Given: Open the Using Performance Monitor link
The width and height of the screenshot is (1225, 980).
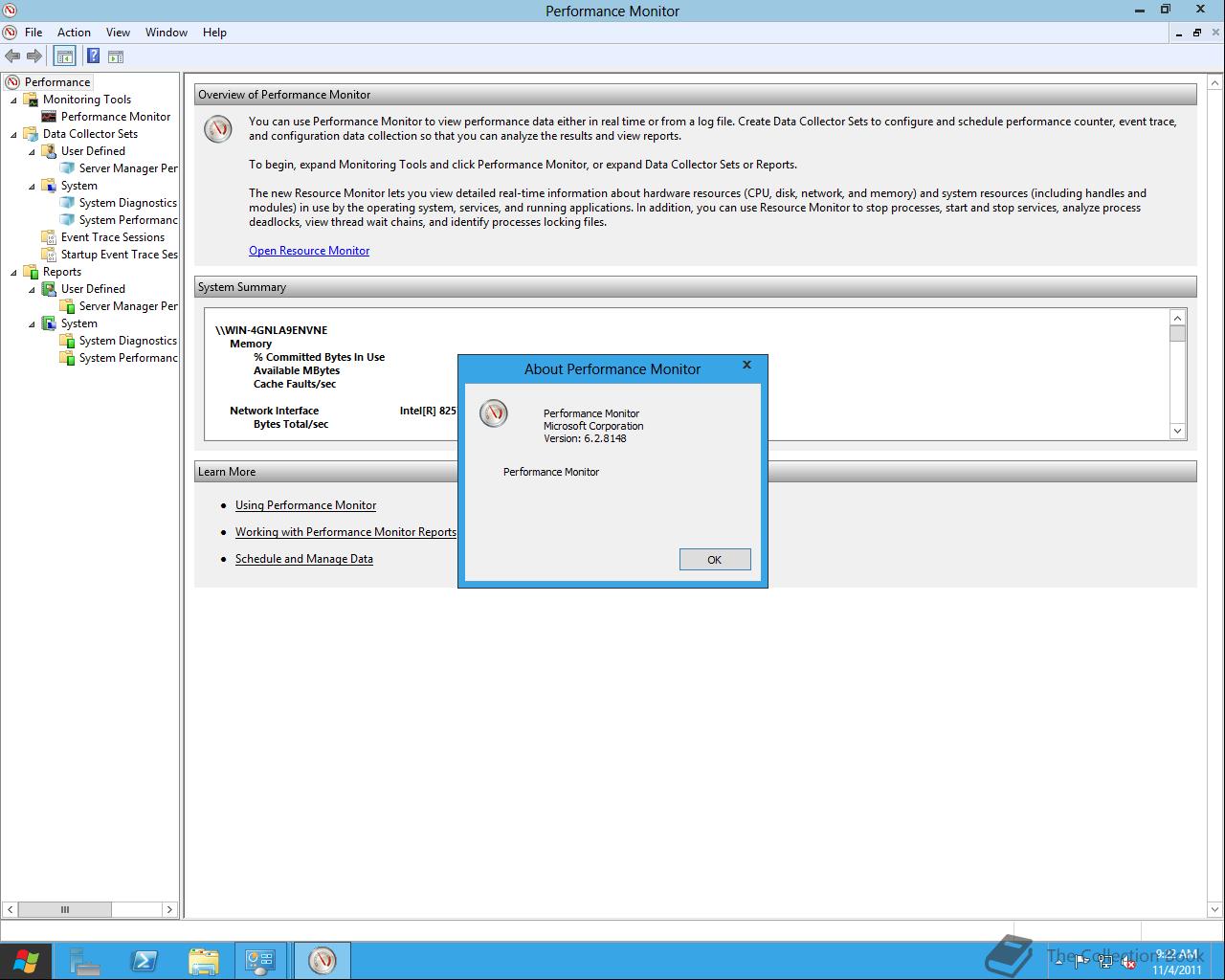Looking at the screenshot, I should coord(305,505).
